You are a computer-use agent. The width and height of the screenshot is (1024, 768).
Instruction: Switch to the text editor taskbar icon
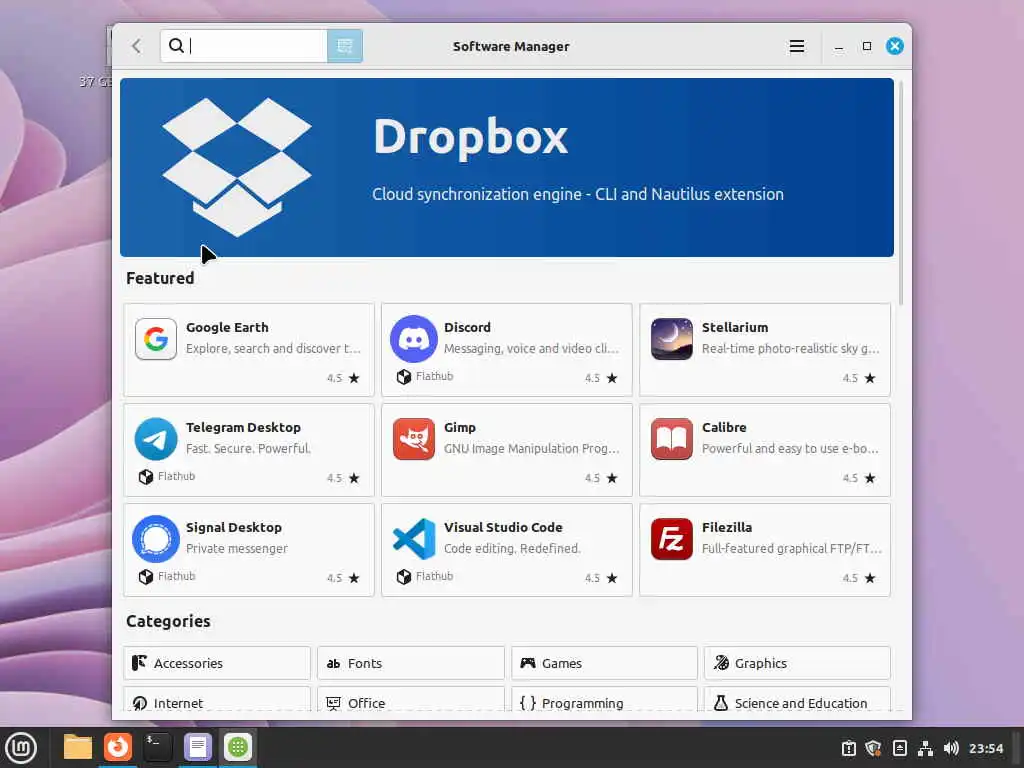point(197,747)
